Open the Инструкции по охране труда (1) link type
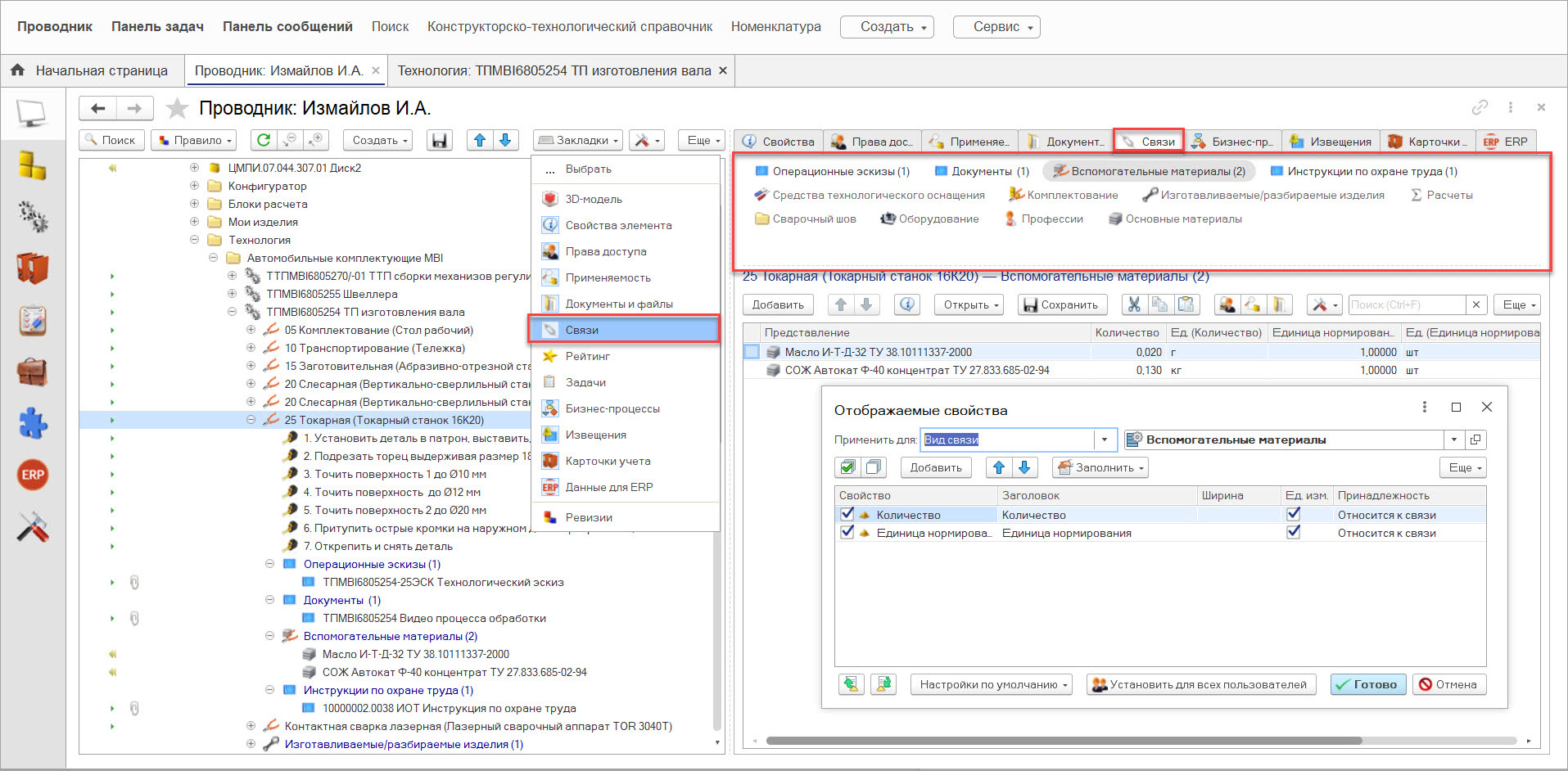The image size is (1568, 771). 1364,171
